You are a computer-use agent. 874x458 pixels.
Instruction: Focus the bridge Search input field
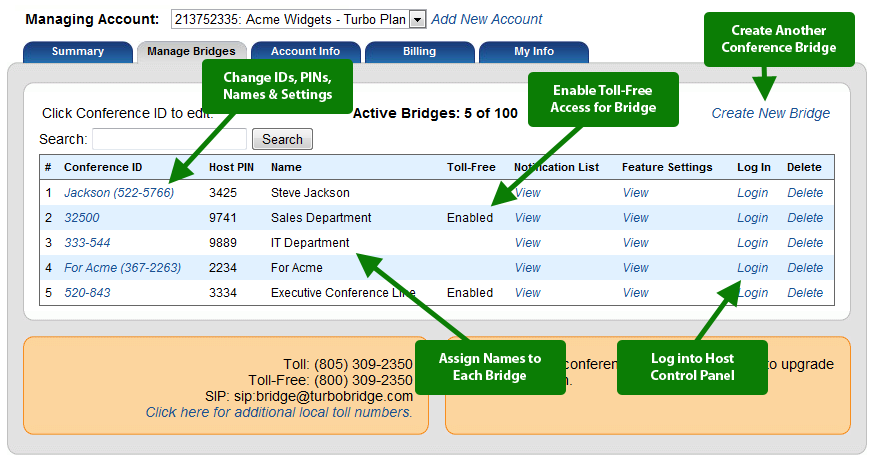click(169, 139)
